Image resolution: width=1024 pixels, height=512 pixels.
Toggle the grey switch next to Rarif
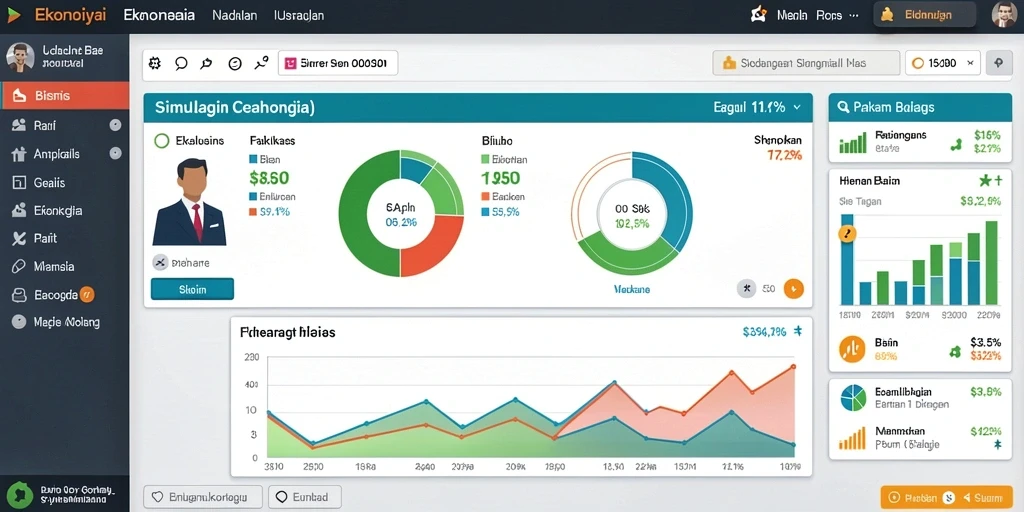coord(116,125)
